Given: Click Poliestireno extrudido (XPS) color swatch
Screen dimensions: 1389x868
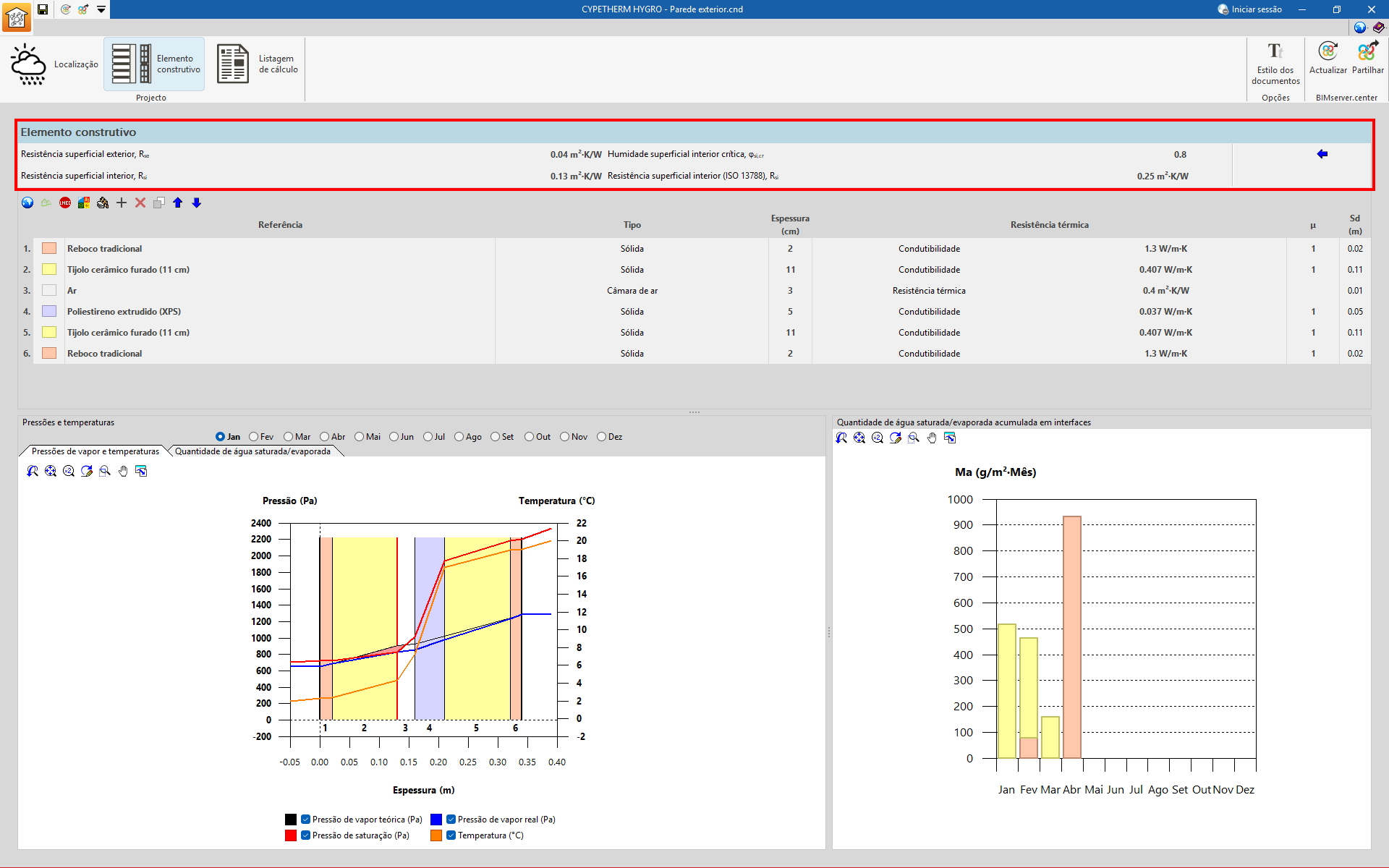Looking at the screenshot, I should [x=49, y=312].
